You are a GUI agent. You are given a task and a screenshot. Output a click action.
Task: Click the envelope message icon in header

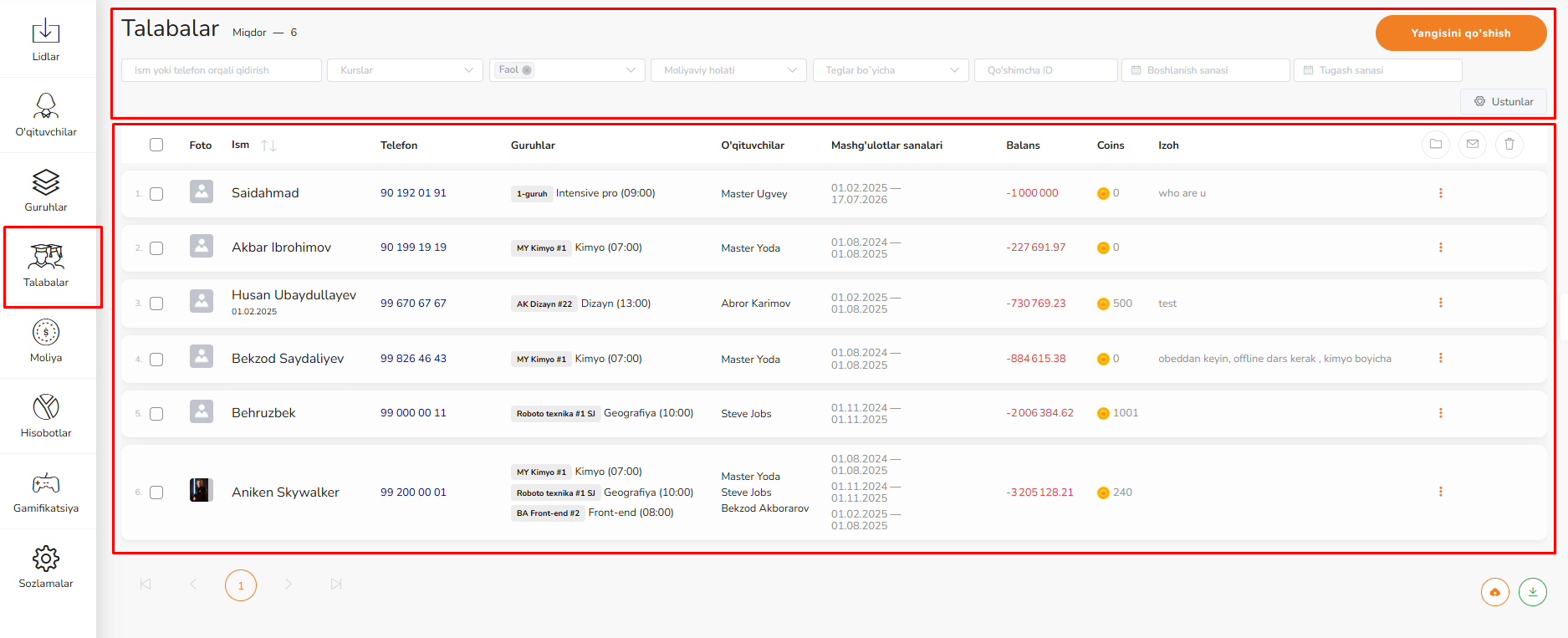(1473, 145)
